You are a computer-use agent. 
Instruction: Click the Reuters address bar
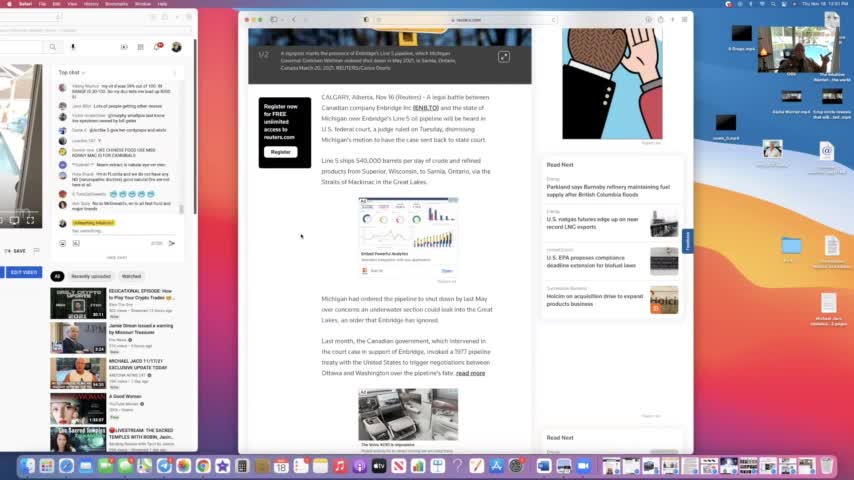(466, 20)
